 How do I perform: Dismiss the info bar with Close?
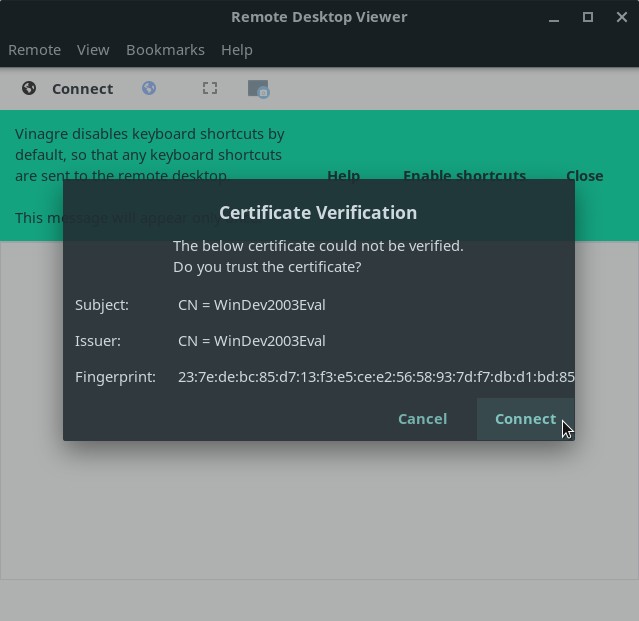point(584,174)
